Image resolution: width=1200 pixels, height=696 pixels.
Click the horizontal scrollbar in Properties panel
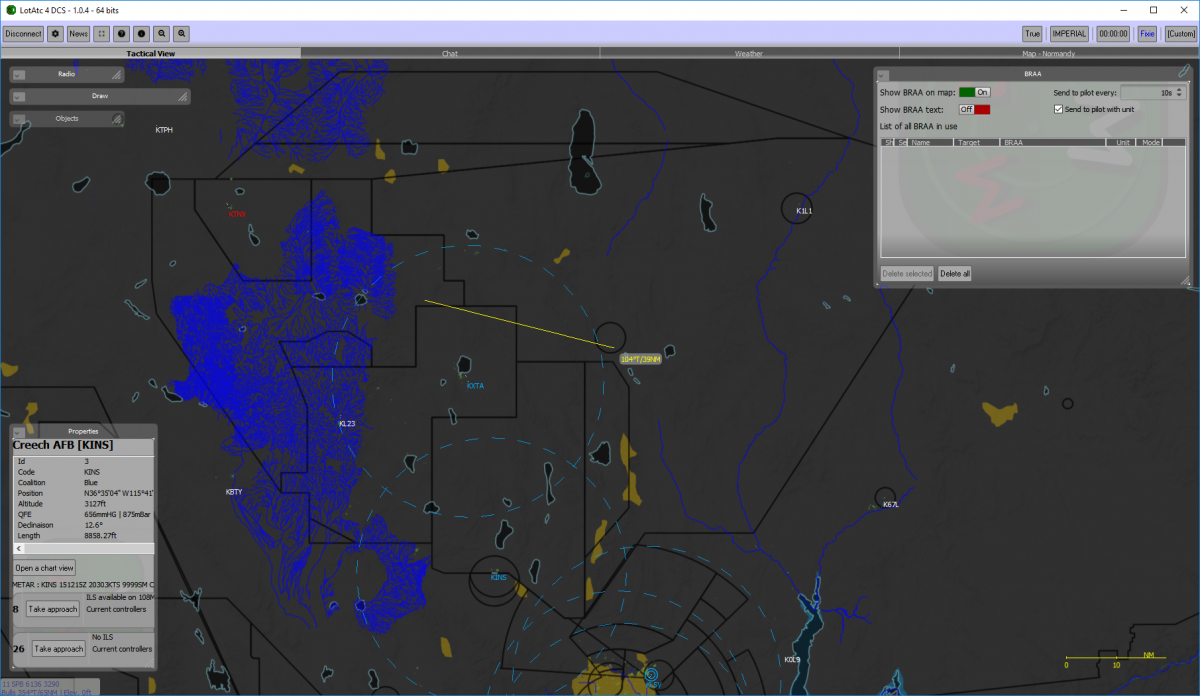click(83, 549)
